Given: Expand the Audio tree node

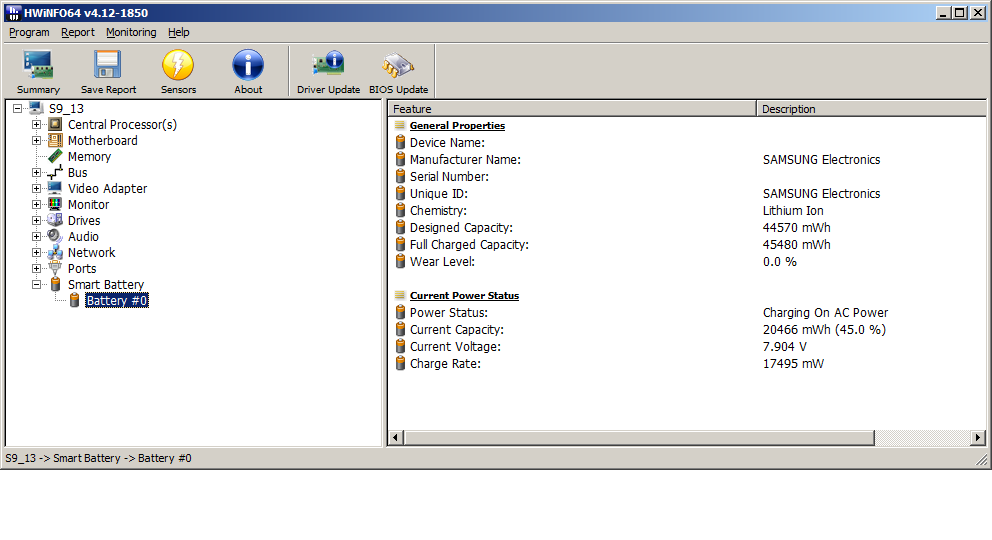Looking at the screenshot, I should 37,236.
